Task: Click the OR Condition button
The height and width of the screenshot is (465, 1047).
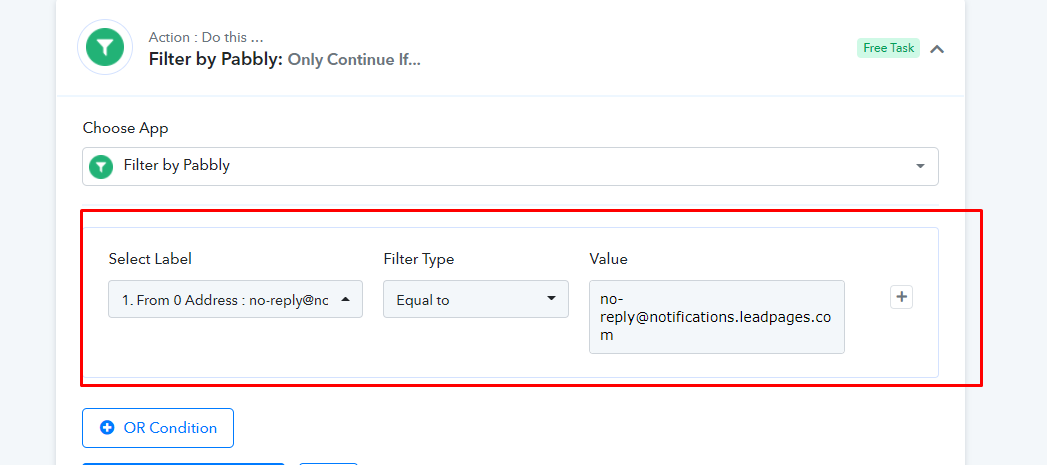Action: [158, 428]
